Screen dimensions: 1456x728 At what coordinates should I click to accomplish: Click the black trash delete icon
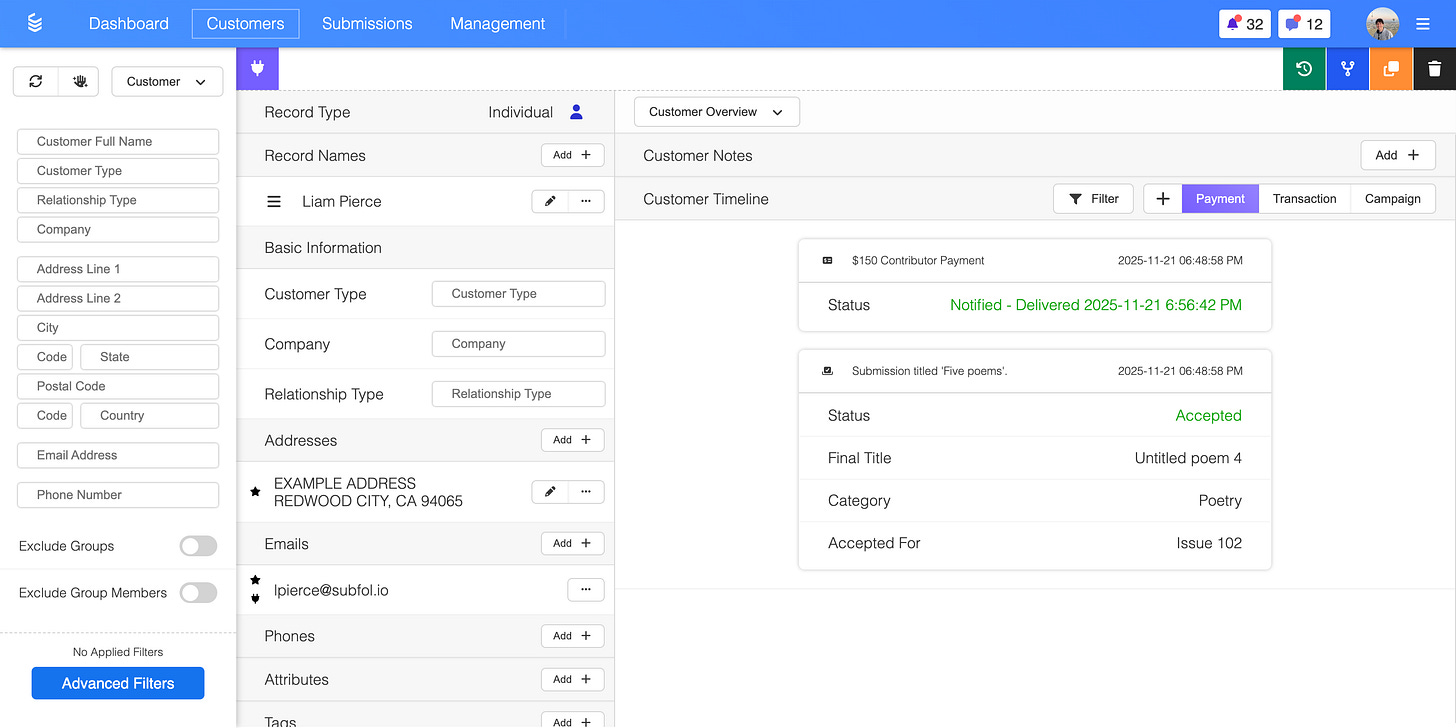click(x=1434, y=69)
